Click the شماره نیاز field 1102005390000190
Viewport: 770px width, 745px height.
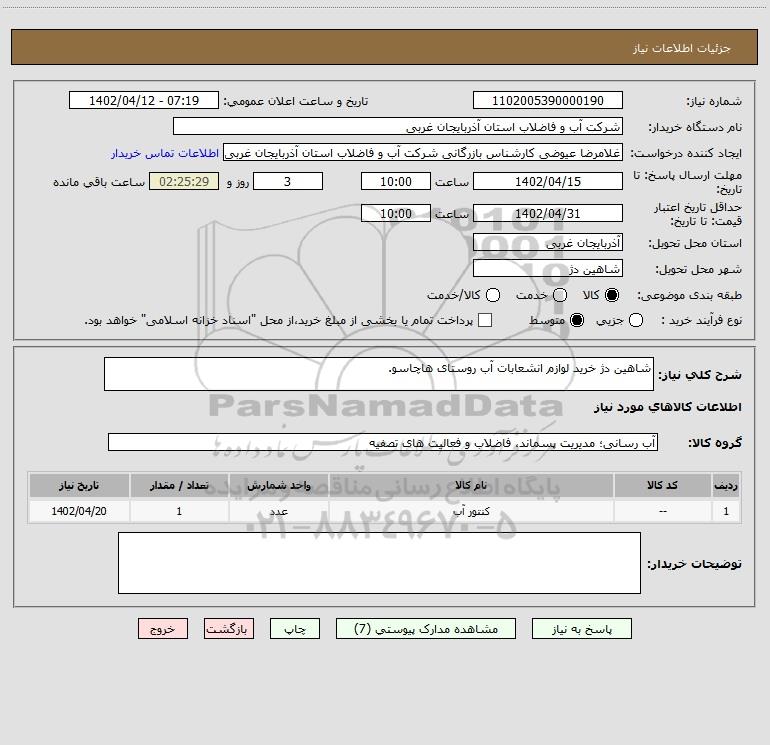[548, 101]
